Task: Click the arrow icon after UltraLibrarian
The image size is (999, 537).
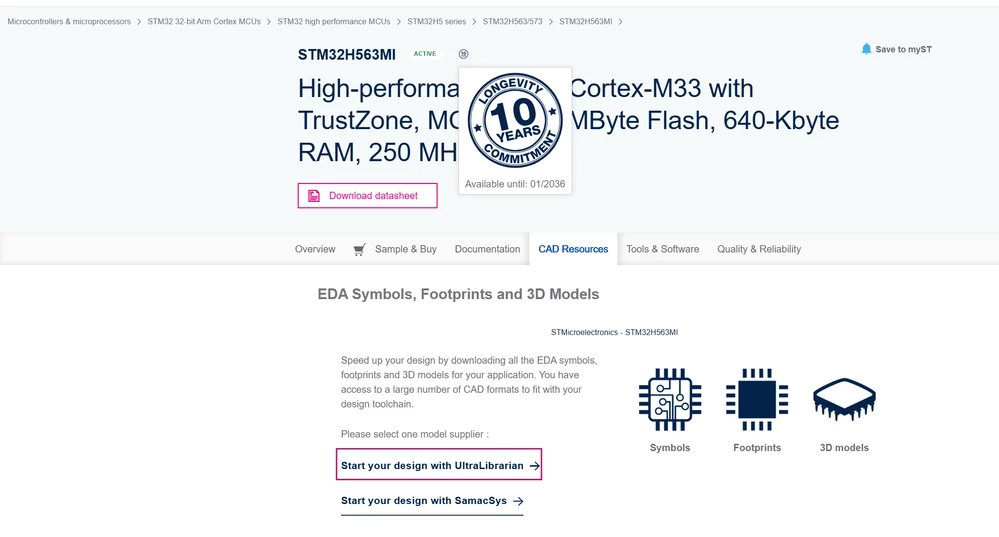Action: tap(535, 466)
